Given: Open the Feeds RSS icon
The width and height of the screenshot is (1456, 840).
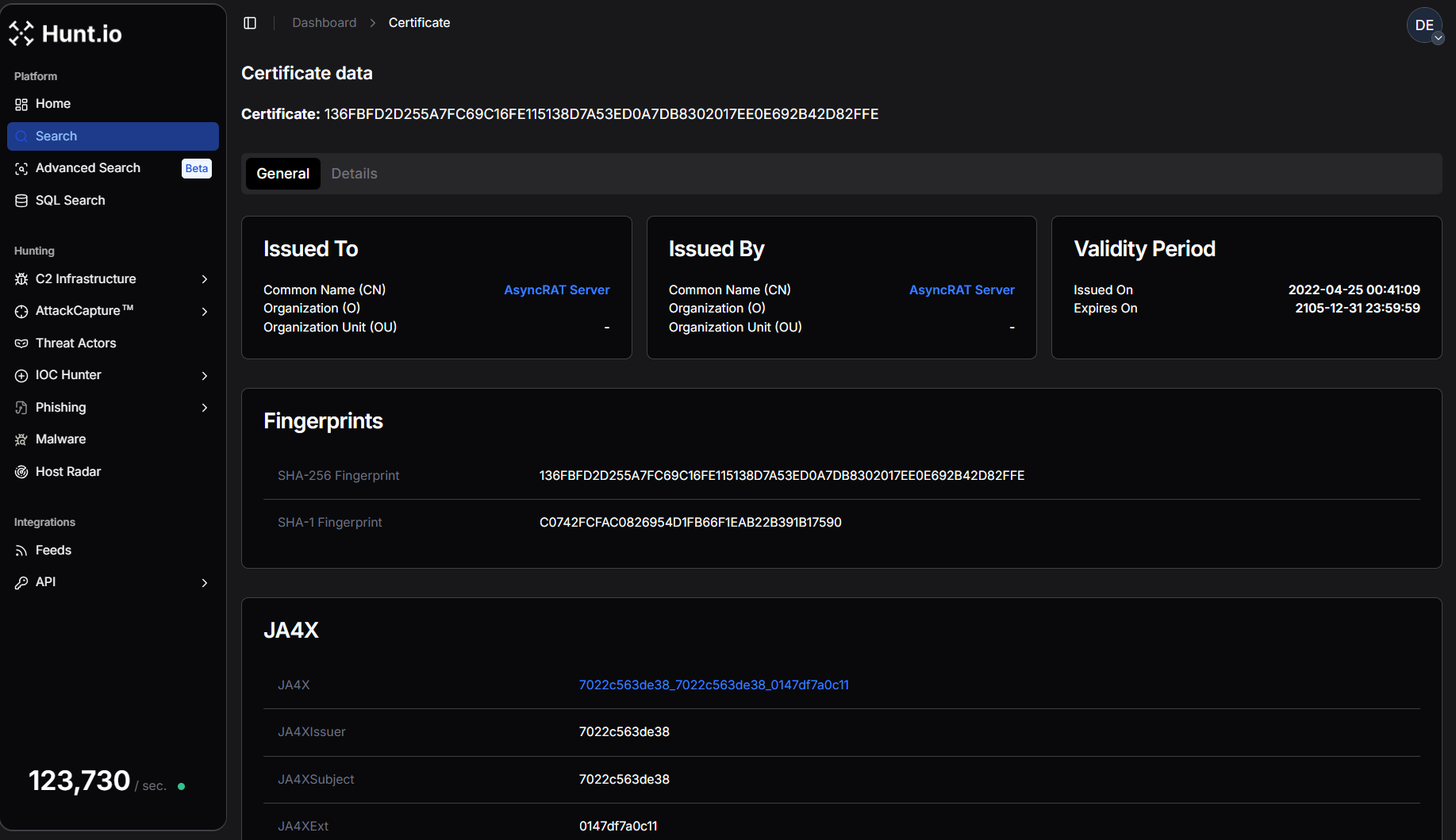Looking at the screenshot, I should (x=21, y=550).
